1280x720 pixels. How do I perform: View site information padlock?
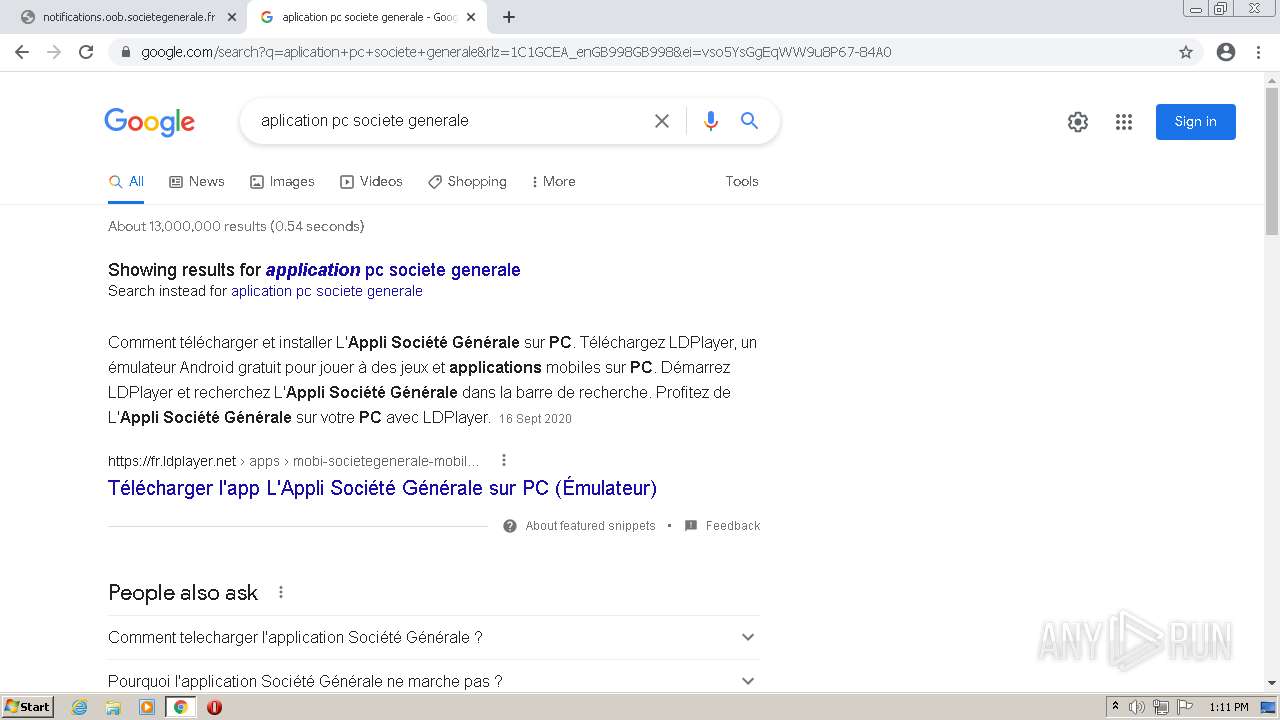tap(125, 52)
